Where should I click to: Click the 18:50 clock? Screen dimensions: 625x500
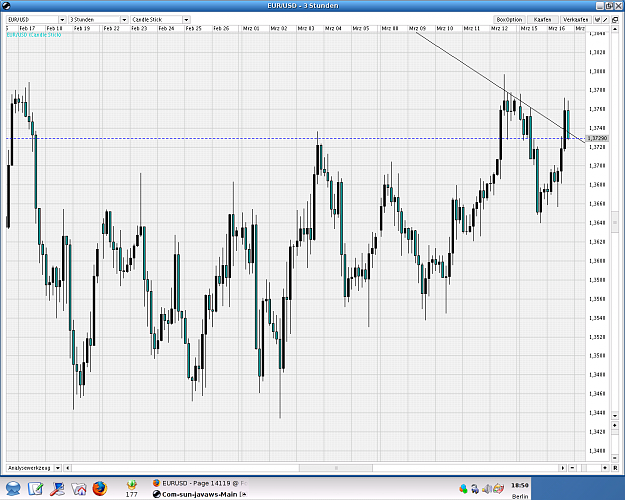(520, 485)
